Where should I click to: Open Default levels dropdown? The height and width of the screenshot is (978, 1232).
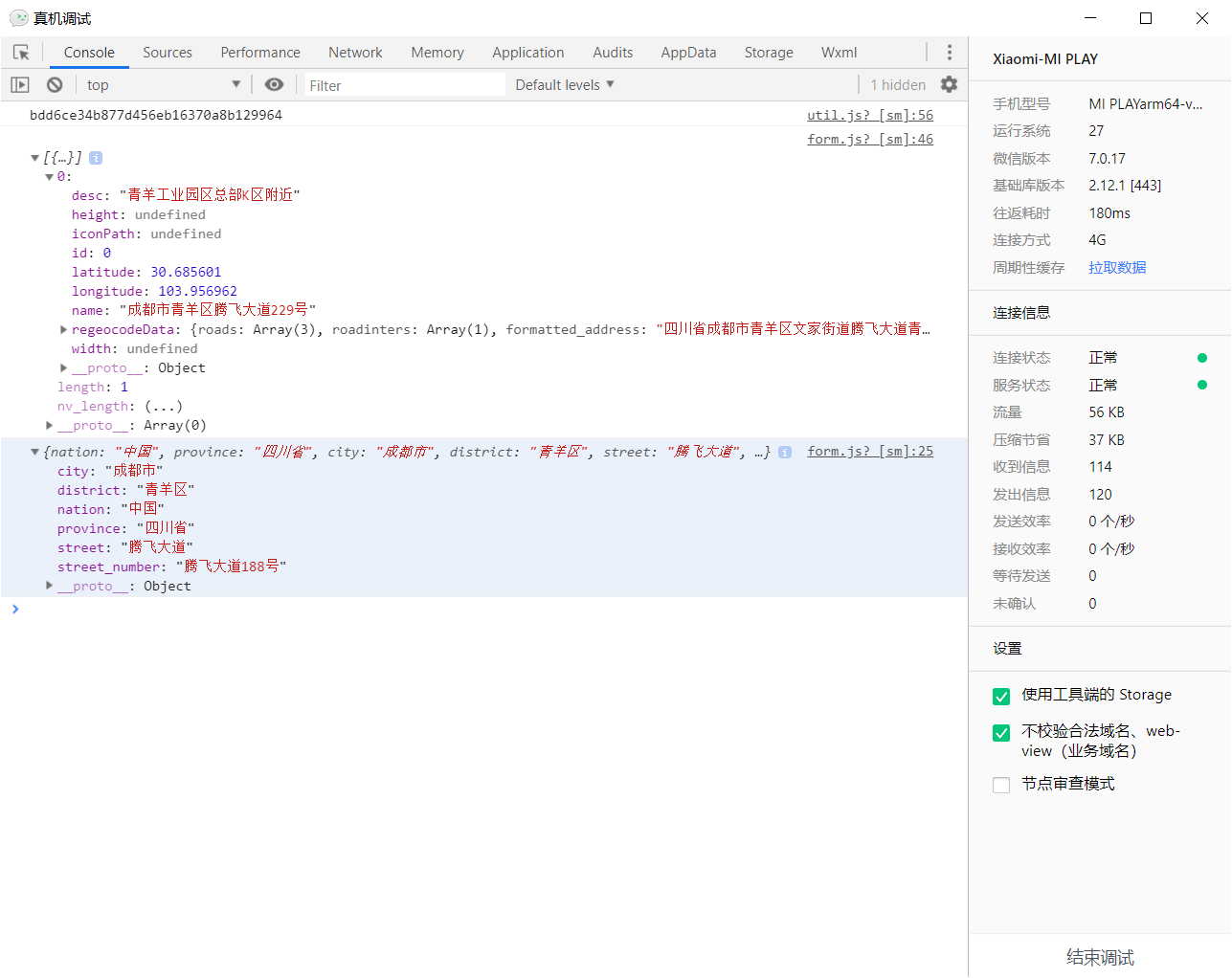point(565,85)
